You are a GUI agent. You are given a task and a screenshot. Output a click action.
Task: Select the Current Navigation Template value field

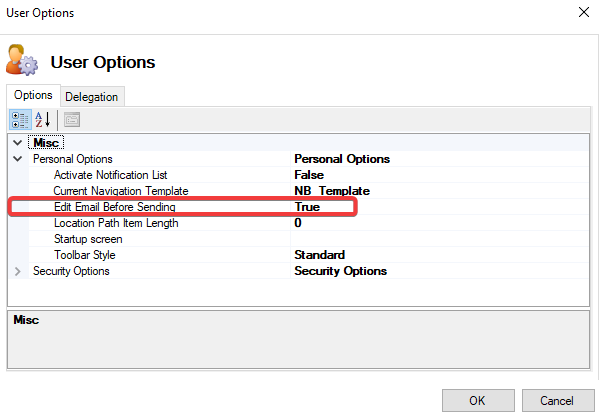click(439, 191)
